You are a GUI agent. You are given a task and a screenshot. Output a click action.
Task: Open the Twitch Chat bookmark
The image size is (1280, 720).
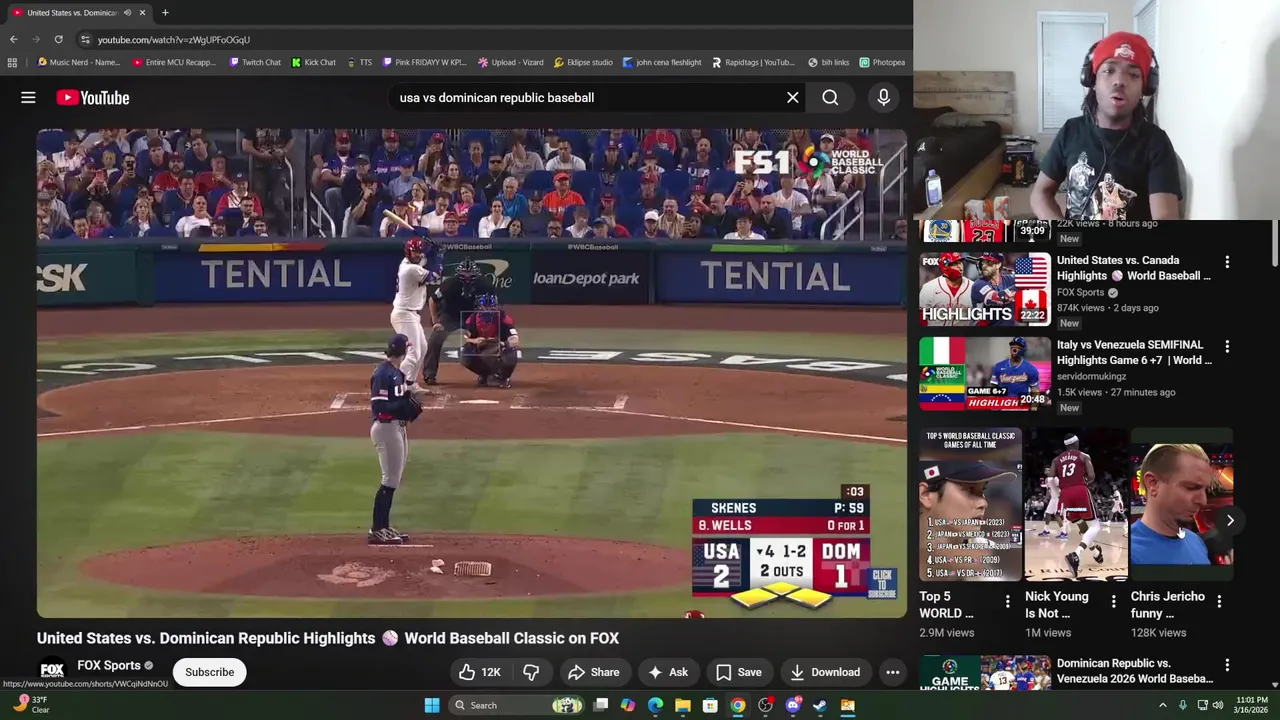point(255,62)
